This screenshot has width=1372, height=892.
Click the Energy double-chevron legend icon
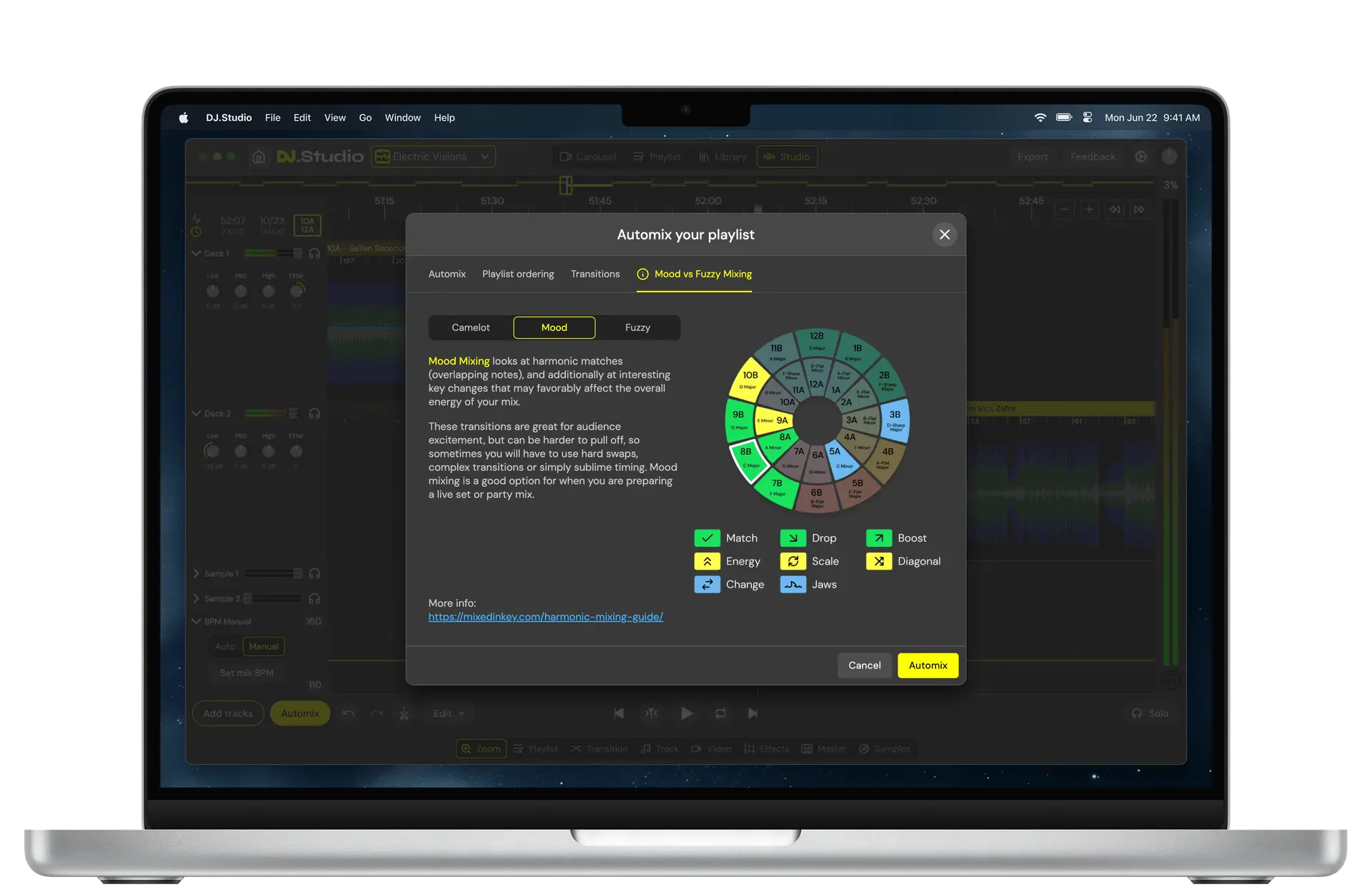pyautogui.click(x=707, y=562)
